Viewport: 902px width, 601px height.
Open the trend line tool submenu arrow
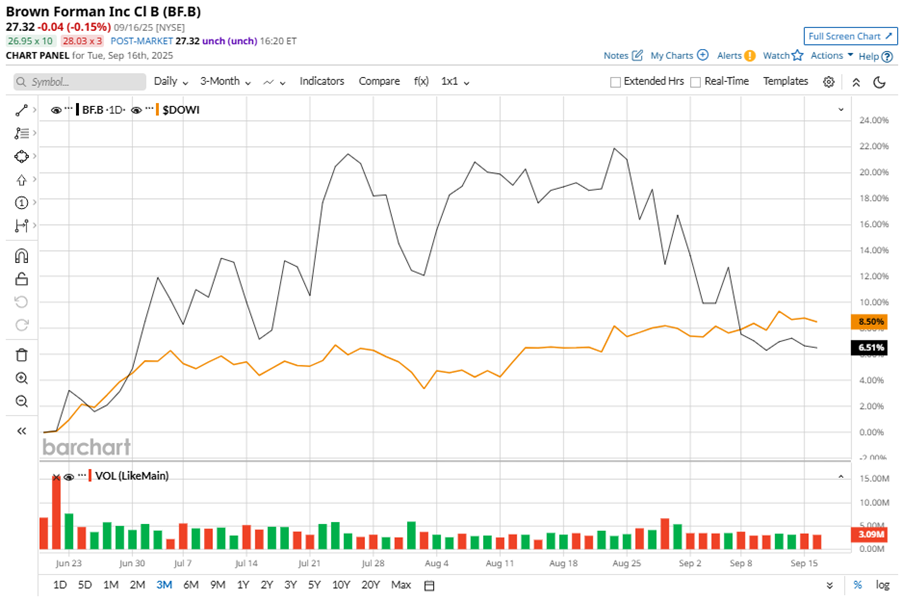coord(35,109)
